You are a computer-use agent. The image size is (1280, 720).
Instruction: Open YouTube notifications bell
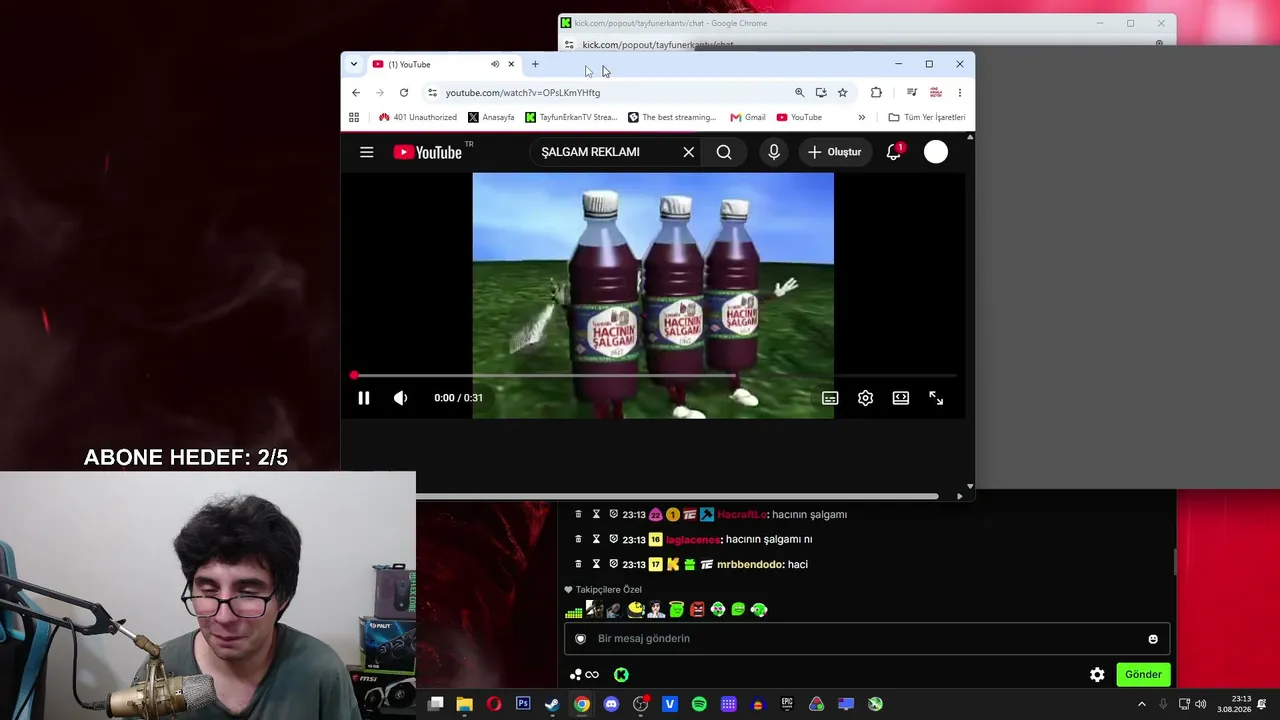tap(894, 152)
